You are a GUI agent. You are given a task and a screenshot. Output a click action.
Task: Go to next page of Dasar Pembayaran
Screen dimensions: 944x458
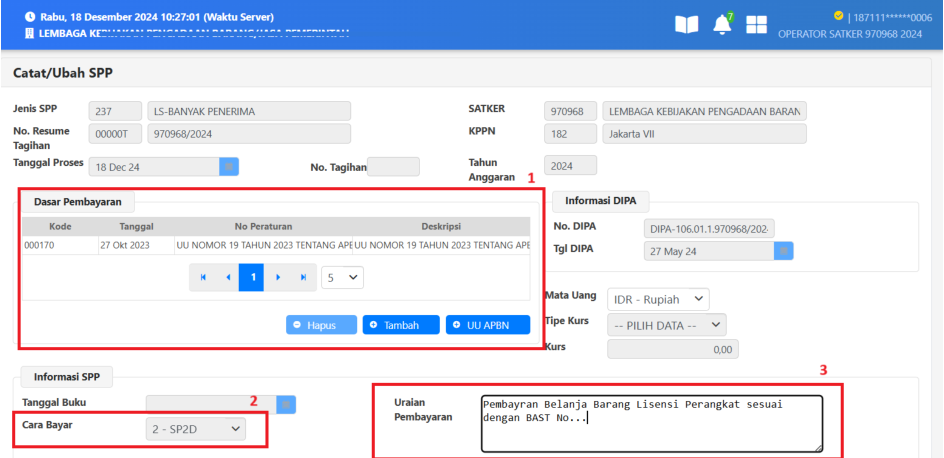tap(277, 277)
